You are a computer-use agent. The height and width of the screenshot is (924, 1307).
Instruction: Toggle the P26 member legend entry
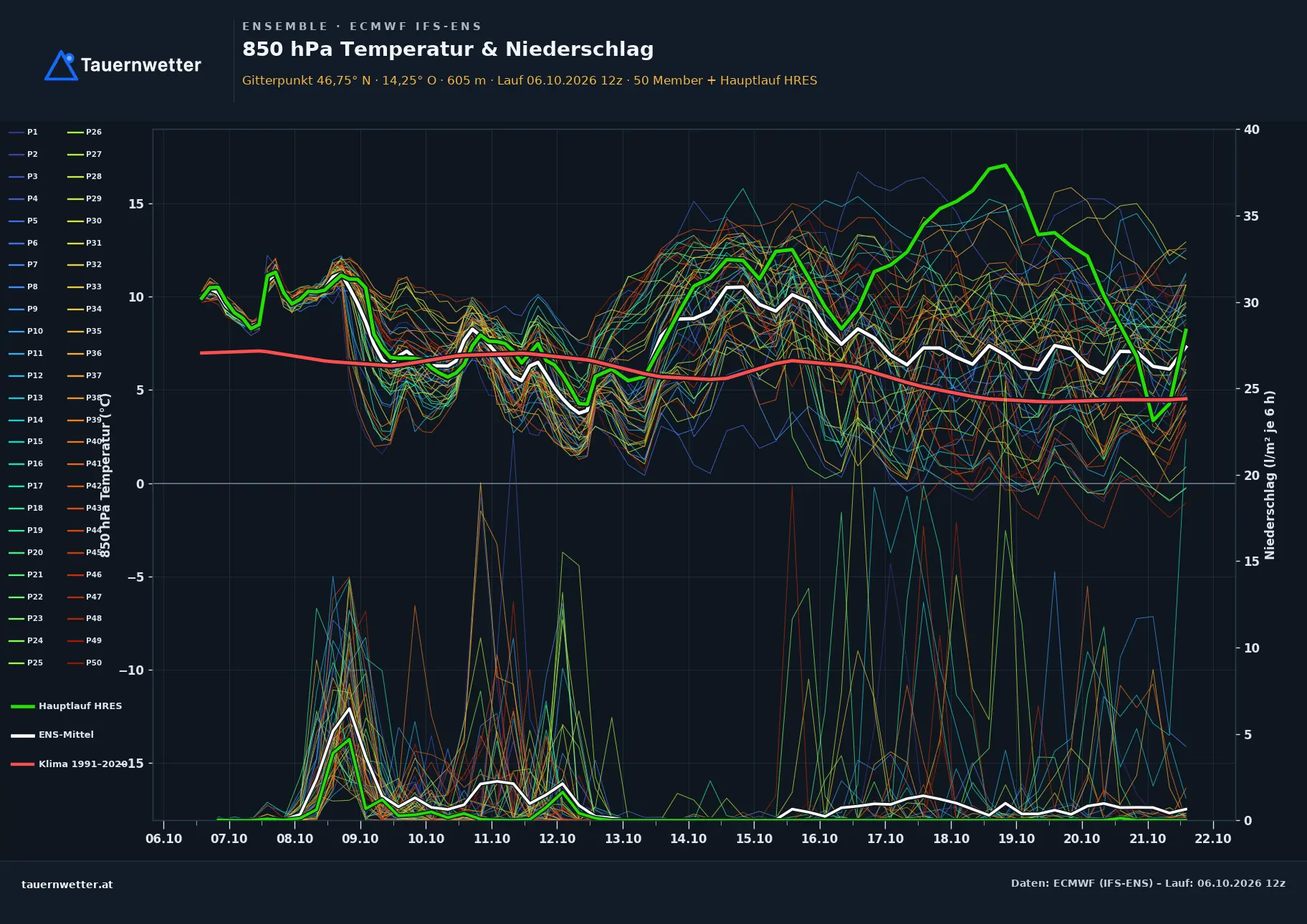(85, 133)
